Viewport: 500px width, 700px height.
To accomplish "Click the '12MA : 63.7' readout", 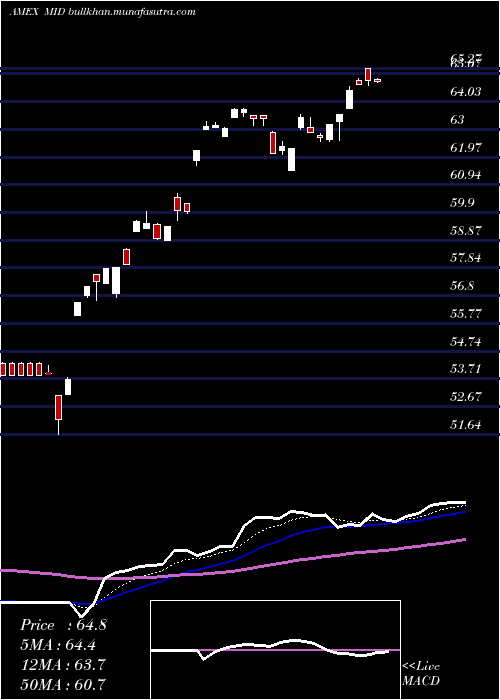I will [63, 665].
